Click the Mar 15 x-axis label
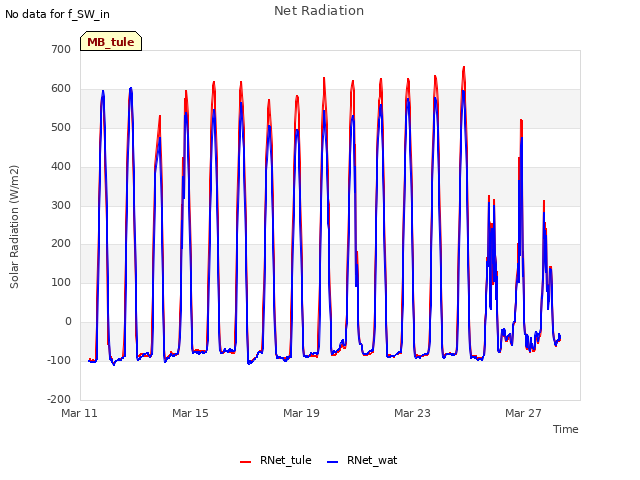The image size is (640, 480). point(190,413)
